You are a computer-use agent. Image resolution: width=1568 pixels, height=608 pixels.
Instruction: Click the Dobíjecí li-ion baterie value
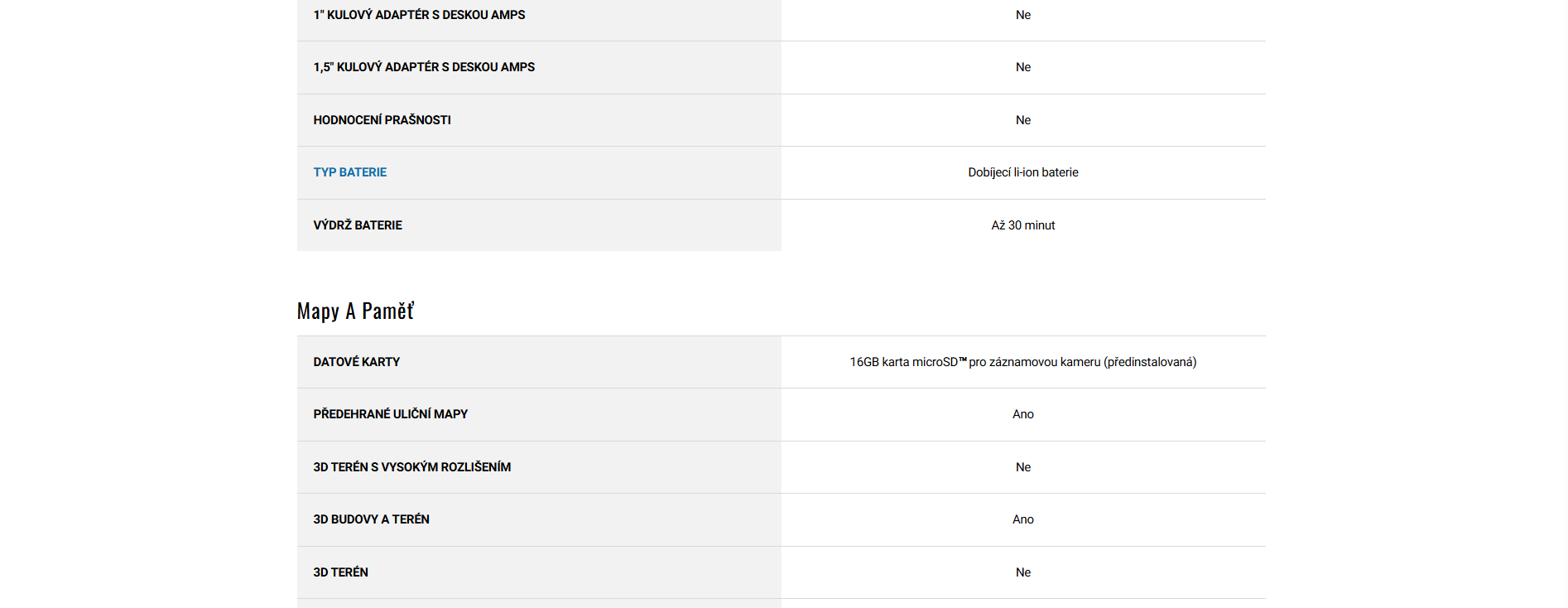[1022, 172]
